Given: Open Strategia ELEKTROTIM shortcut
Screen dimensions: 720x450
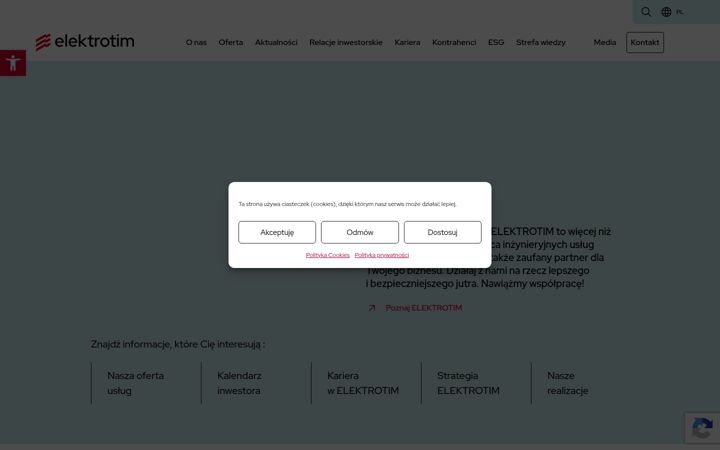Looking at the screenshot, I should (468, 383).
